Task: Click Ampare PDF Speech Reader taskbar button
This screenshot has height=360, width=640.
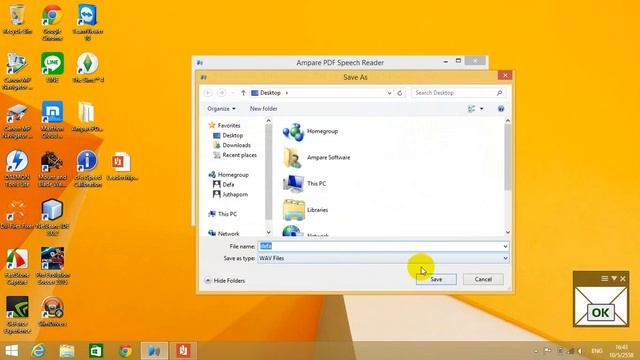Action: click(154, 351)
